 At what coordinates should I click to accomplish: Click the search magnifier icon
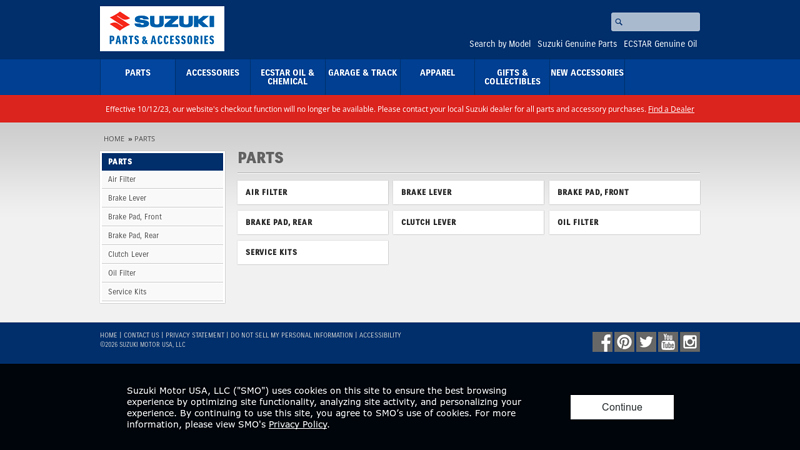[x=619, y=22]
